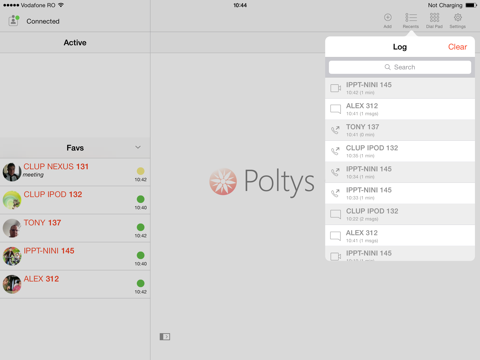Open log entry IPPT-NINI 145 at 10:33
This screenshot has width=480, height=360.
[x=400, y=193]
